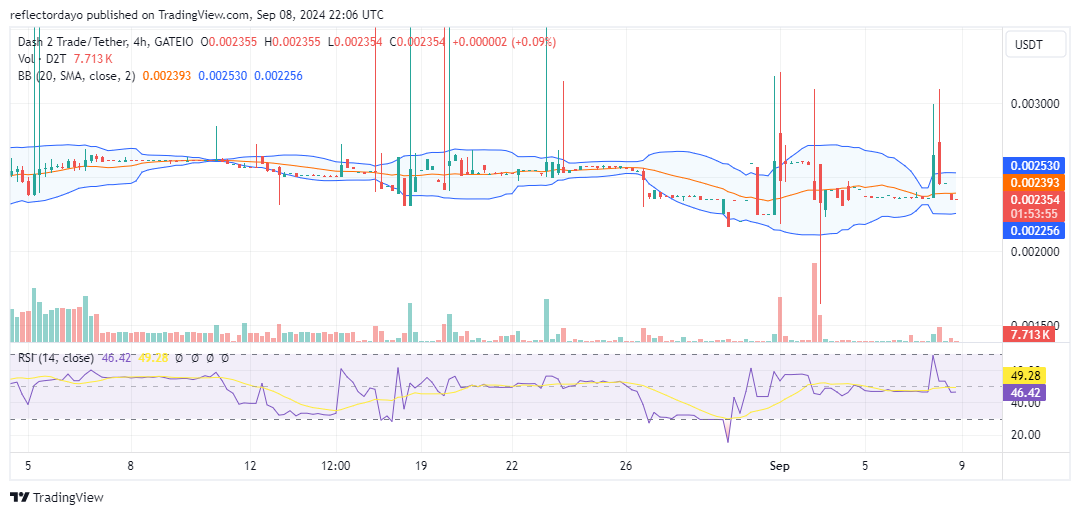Click the open value O0.002355

click(229, 42)
